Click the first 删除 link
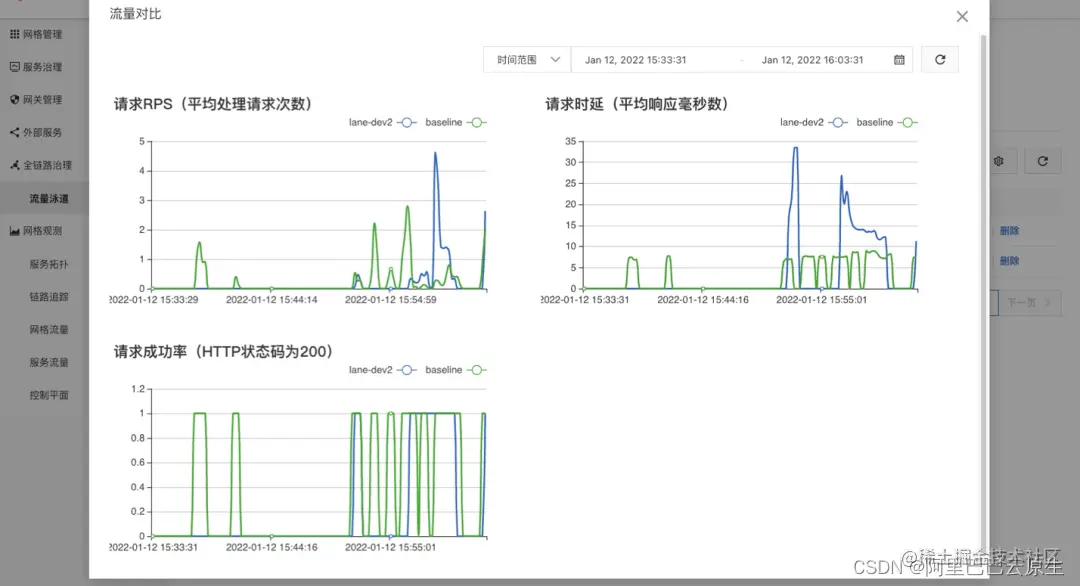Image resolution: width=1080 pixels, height=586 pixels. [x=1009, y=231]
